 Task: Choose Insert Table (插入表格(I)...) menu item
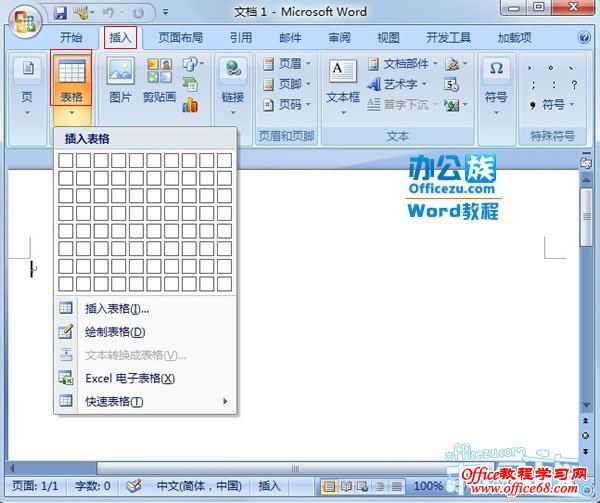click(145, 308)
